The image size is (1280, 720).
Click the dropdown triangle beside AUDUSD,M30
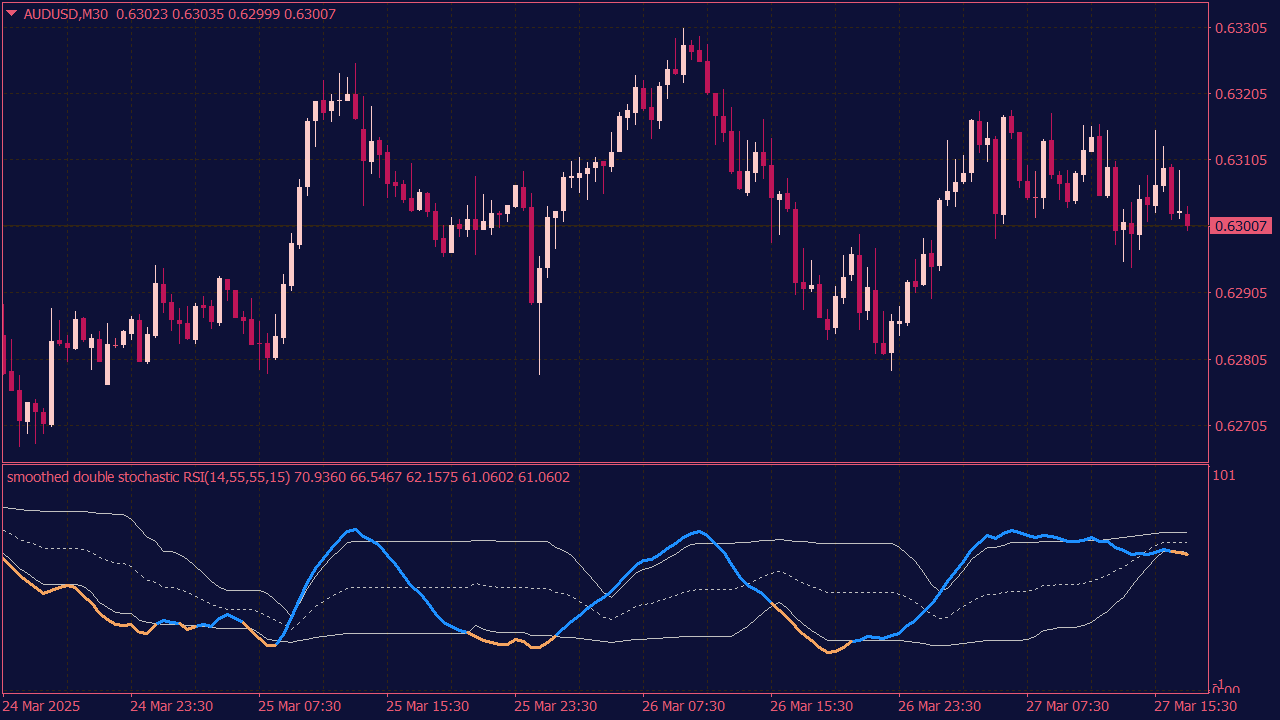click(x=11, y=13)
